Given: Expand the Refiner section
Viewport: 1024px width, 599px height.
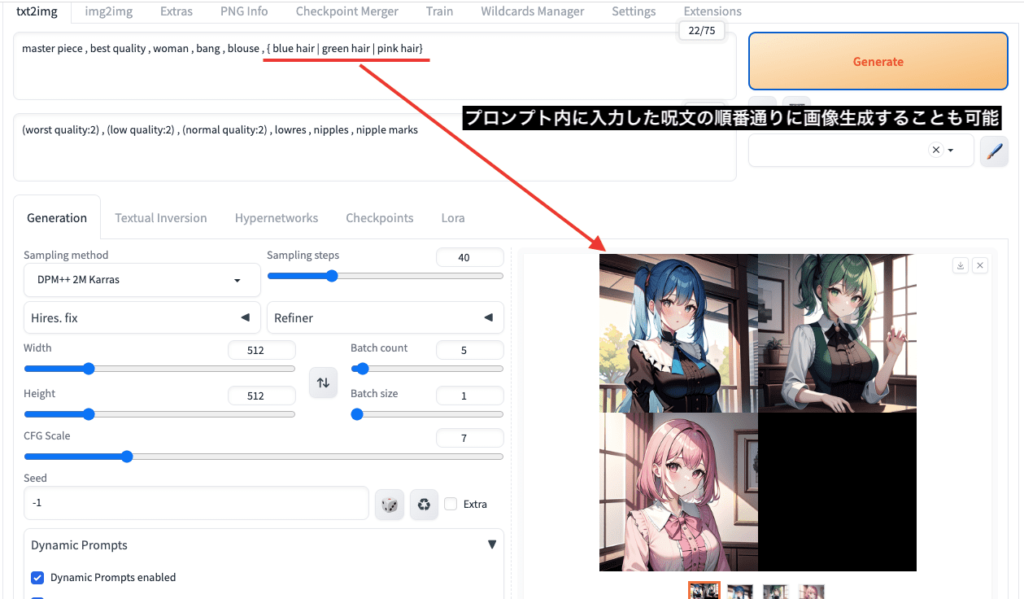Looking at the screenshot, I should (385, 318).
